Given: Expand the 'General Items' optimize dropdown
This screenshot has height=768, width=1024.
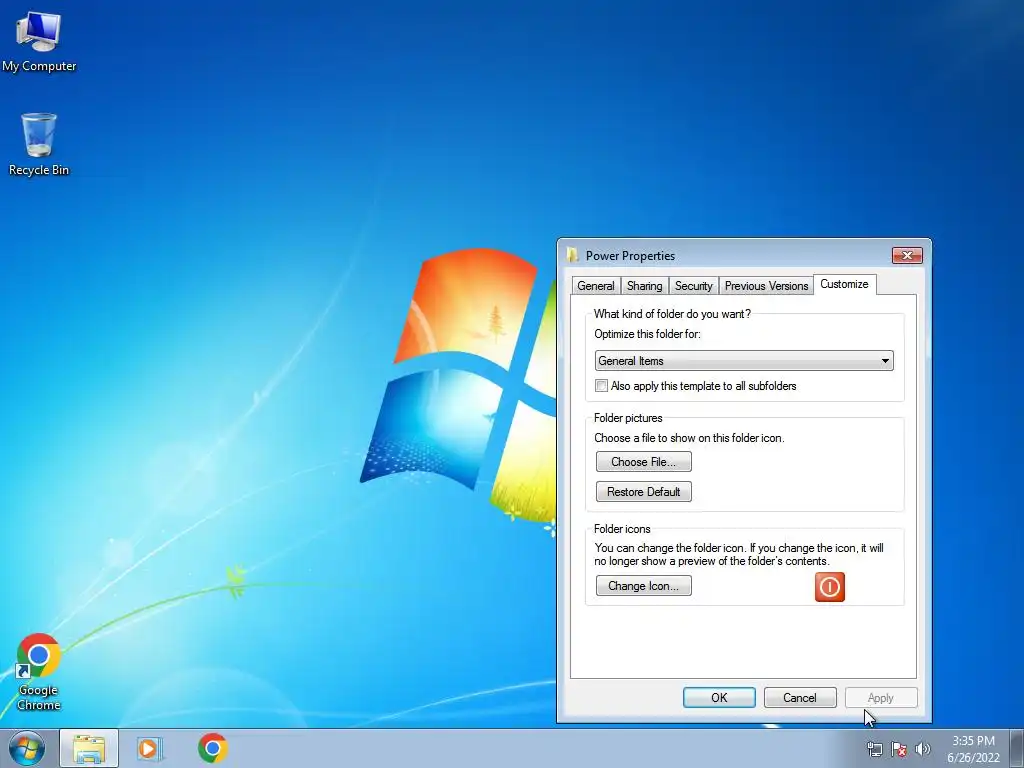Looking at the screenshot, I should (x=744, y=360).
